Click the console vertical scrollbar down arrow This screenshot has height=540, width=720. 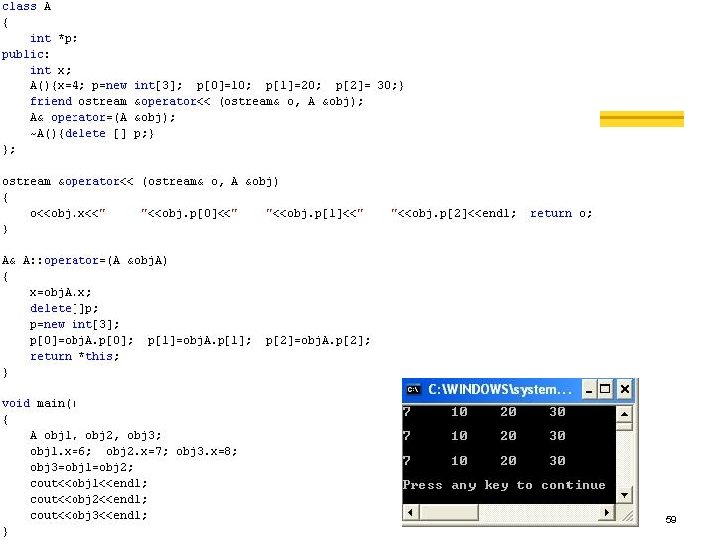pos(624,495)
